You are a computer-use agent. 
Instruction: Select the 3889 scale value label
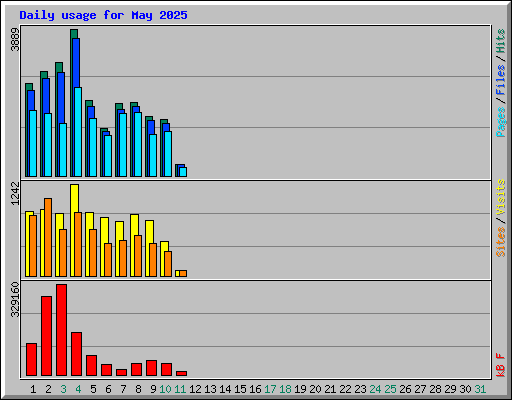click(x=15, y=40)
